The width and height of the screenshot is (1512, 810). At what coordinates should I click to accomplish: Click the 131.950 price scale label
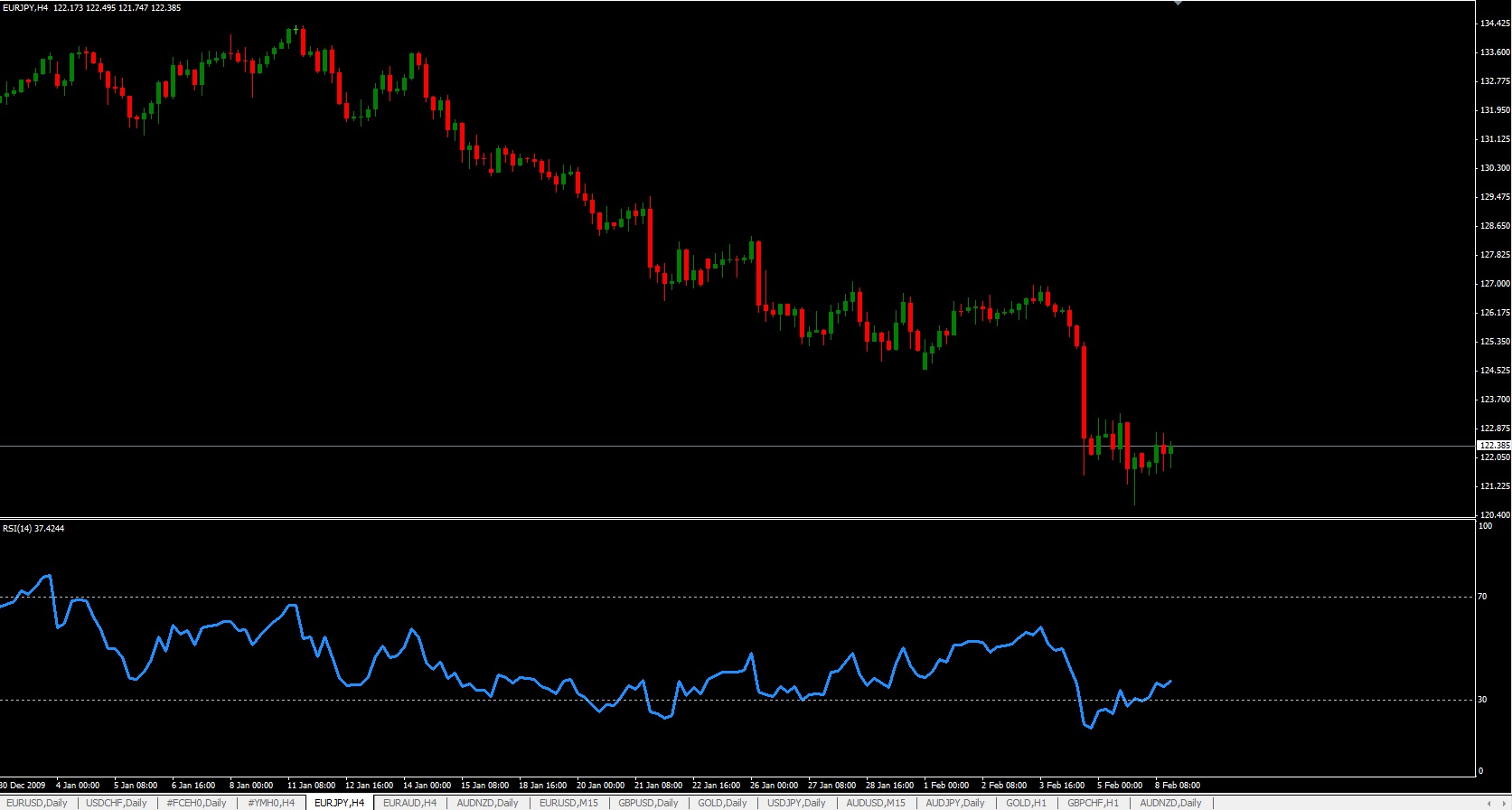point(1495,110)
